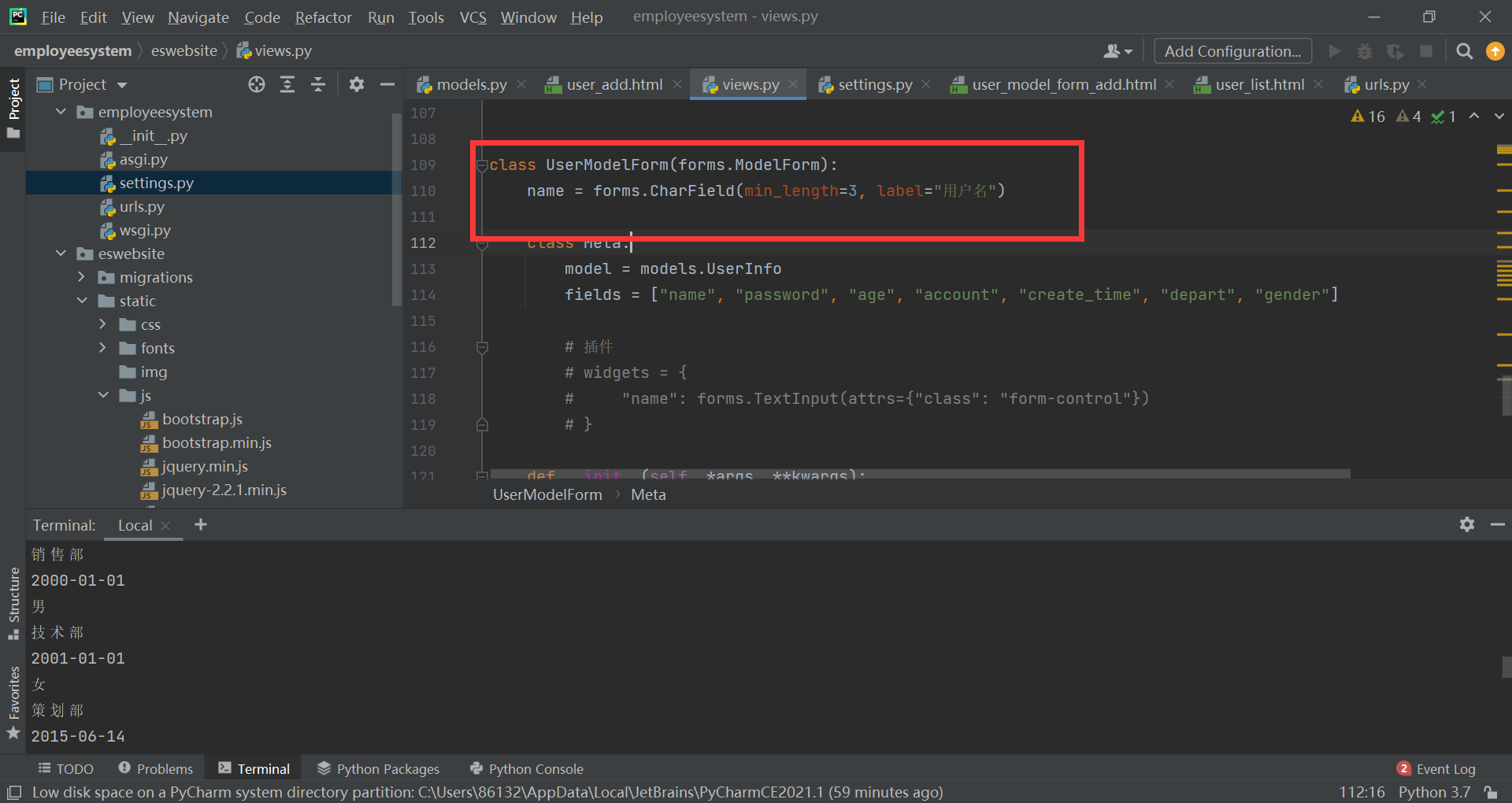The image size is (1512, 803).
Task: Hide the Terminal tool window
Action: (1498, 524)
